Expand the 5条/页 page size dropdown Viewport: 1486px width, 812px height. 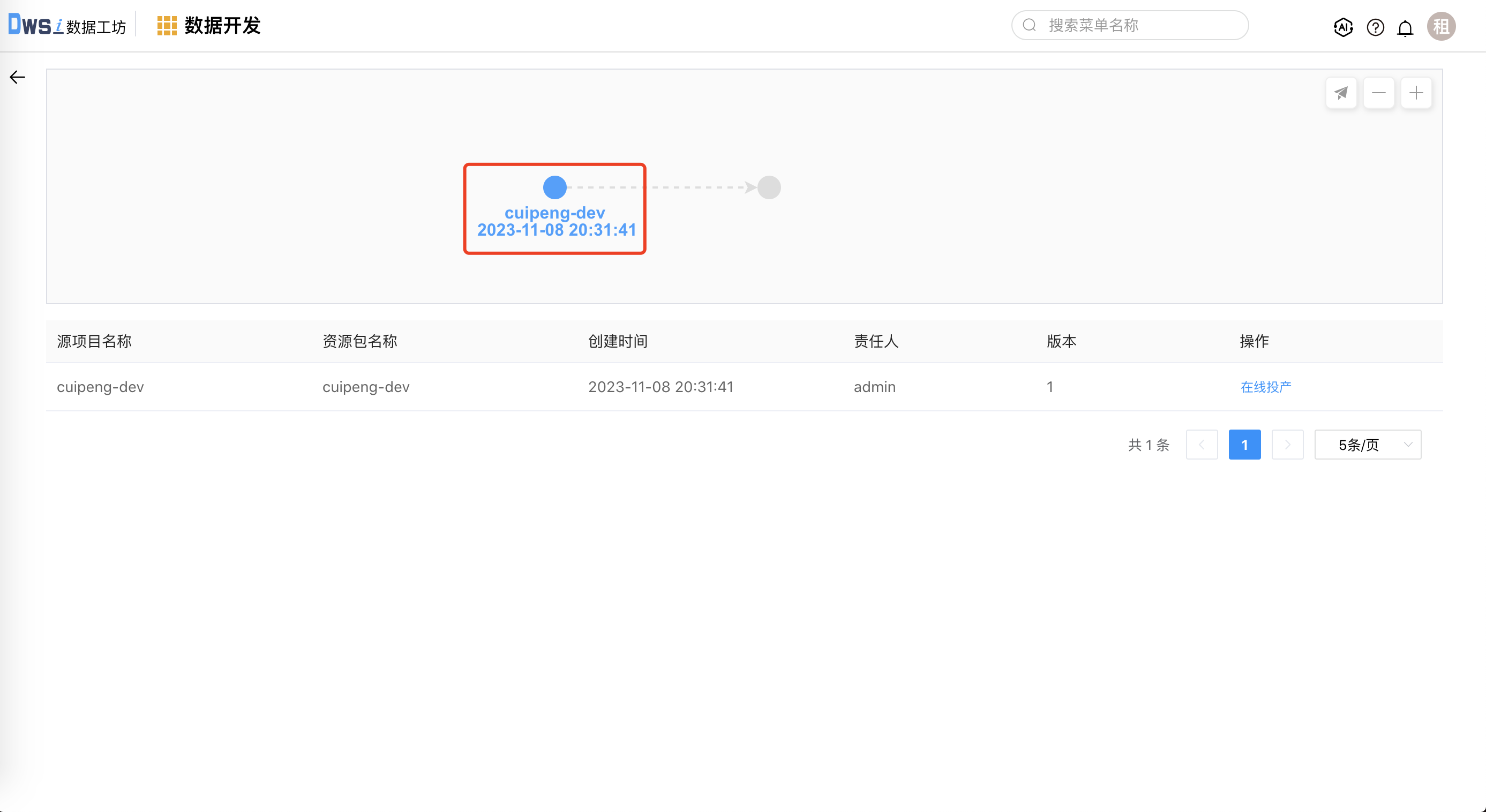[1367, 445]
